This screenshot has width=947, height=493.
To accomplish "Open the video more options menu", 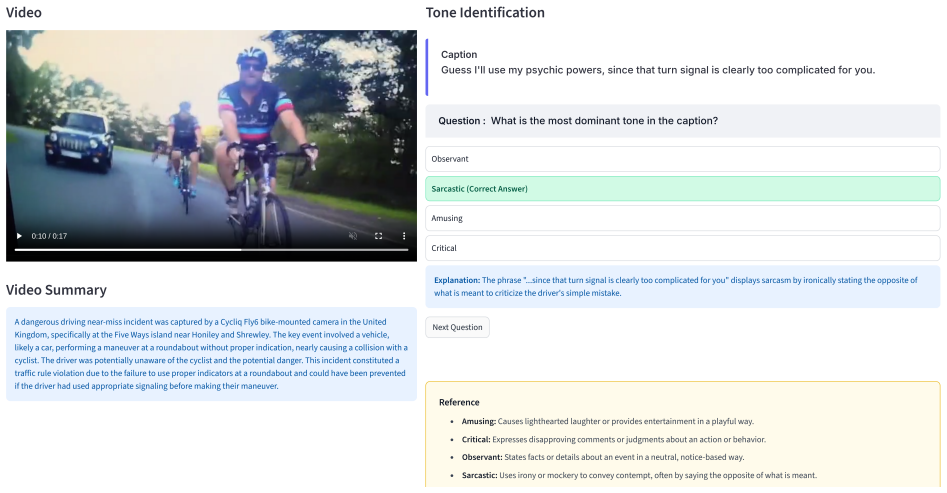I will pos(404,236).
